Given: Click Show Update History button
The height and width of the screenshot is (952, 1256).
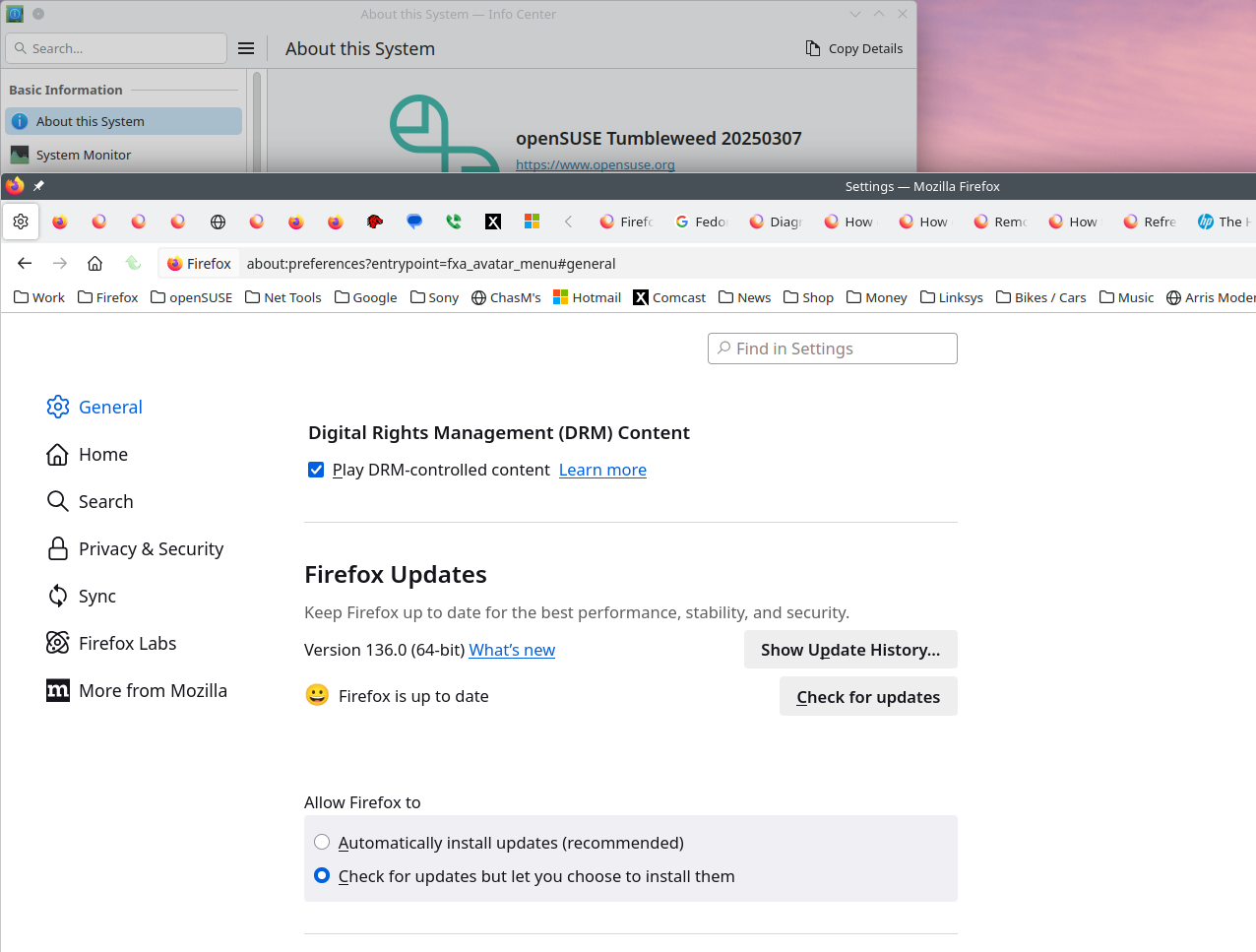Looking at the screenshot, I should coord(850,650).
